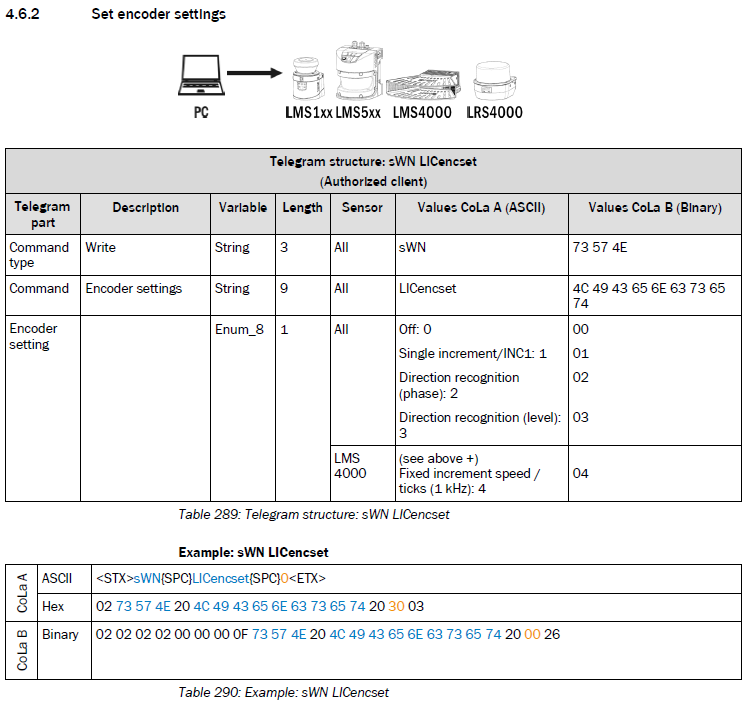Click the "Length" column header

click(x=302, y=208)
